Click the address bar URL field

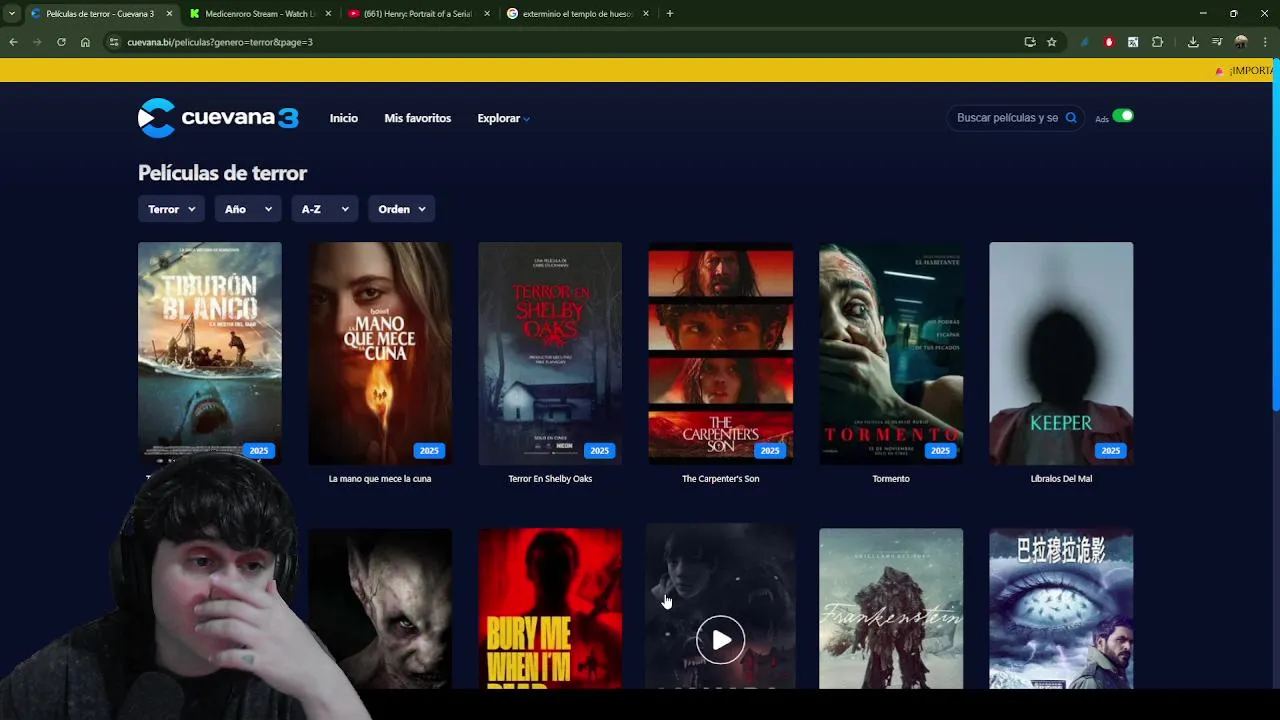click(x=560, y=42)
